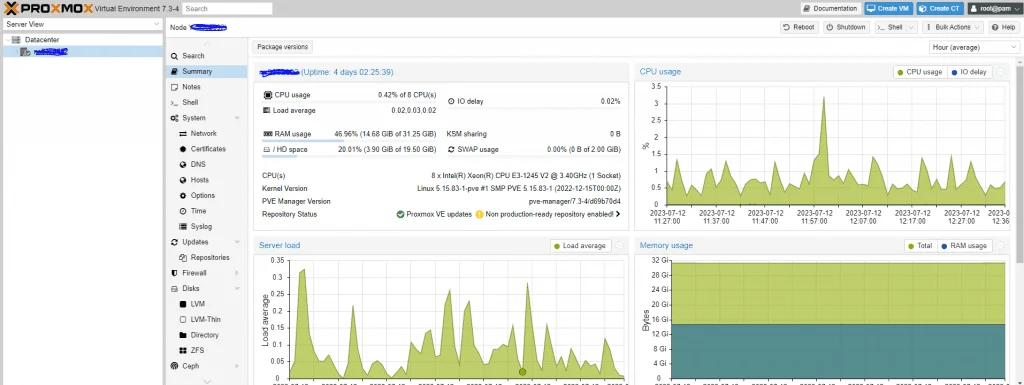Click the LVM filled square icon
Image resolution: width=1024 pixels, height=385 pixels.
pos(184,304)
